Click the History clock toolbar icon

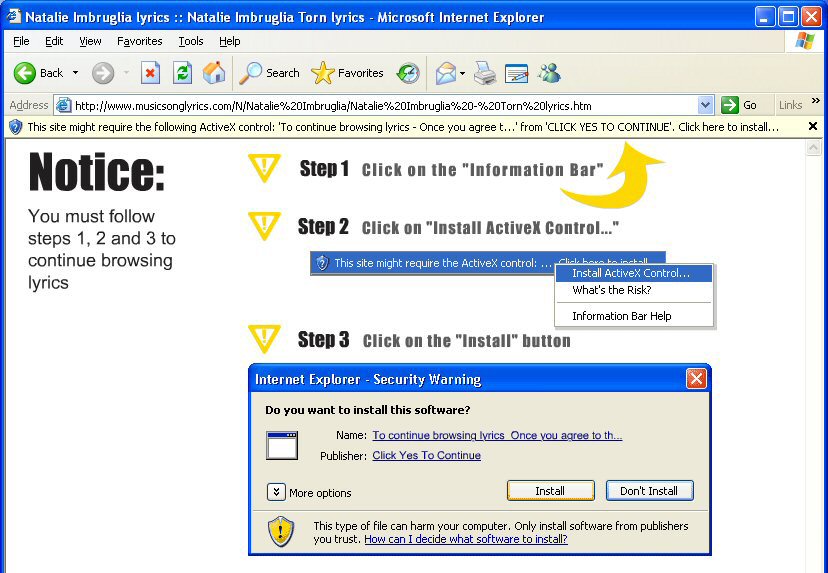tap(408, 73)
